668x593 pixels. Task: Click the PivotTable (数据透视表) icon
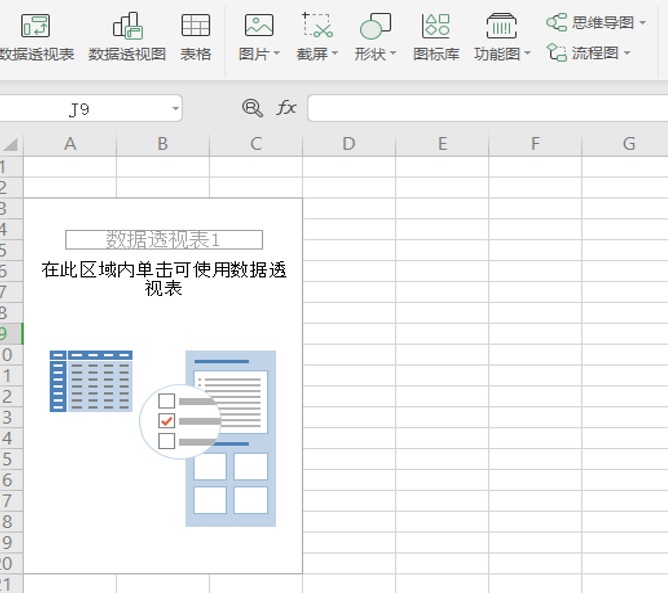35,27
